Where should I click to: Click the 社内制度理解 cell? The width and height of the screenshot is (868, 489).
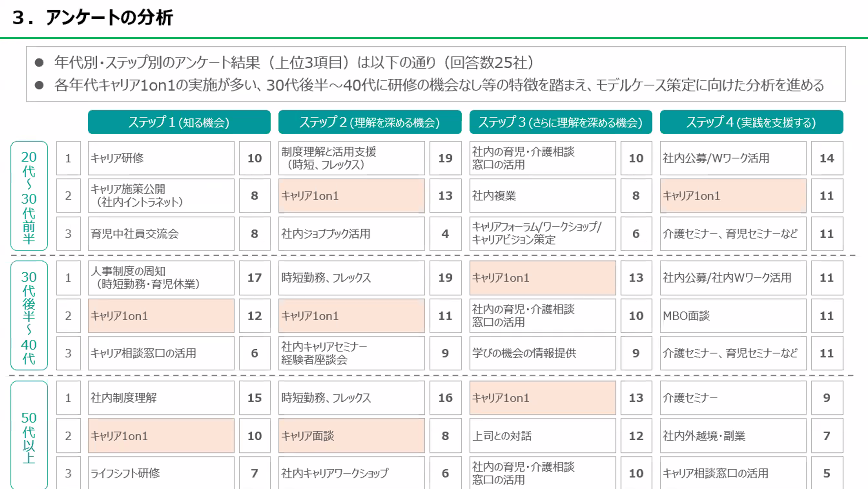161,398
